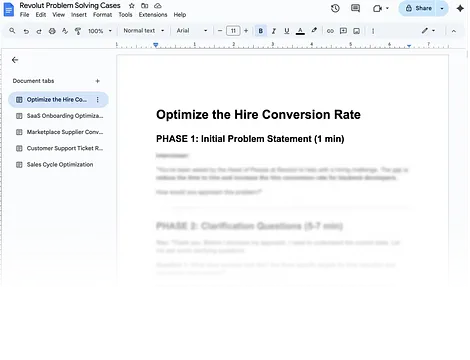
Task: Switch to Customer Support Ticket R... tab
Action: (x=58, y=148)
